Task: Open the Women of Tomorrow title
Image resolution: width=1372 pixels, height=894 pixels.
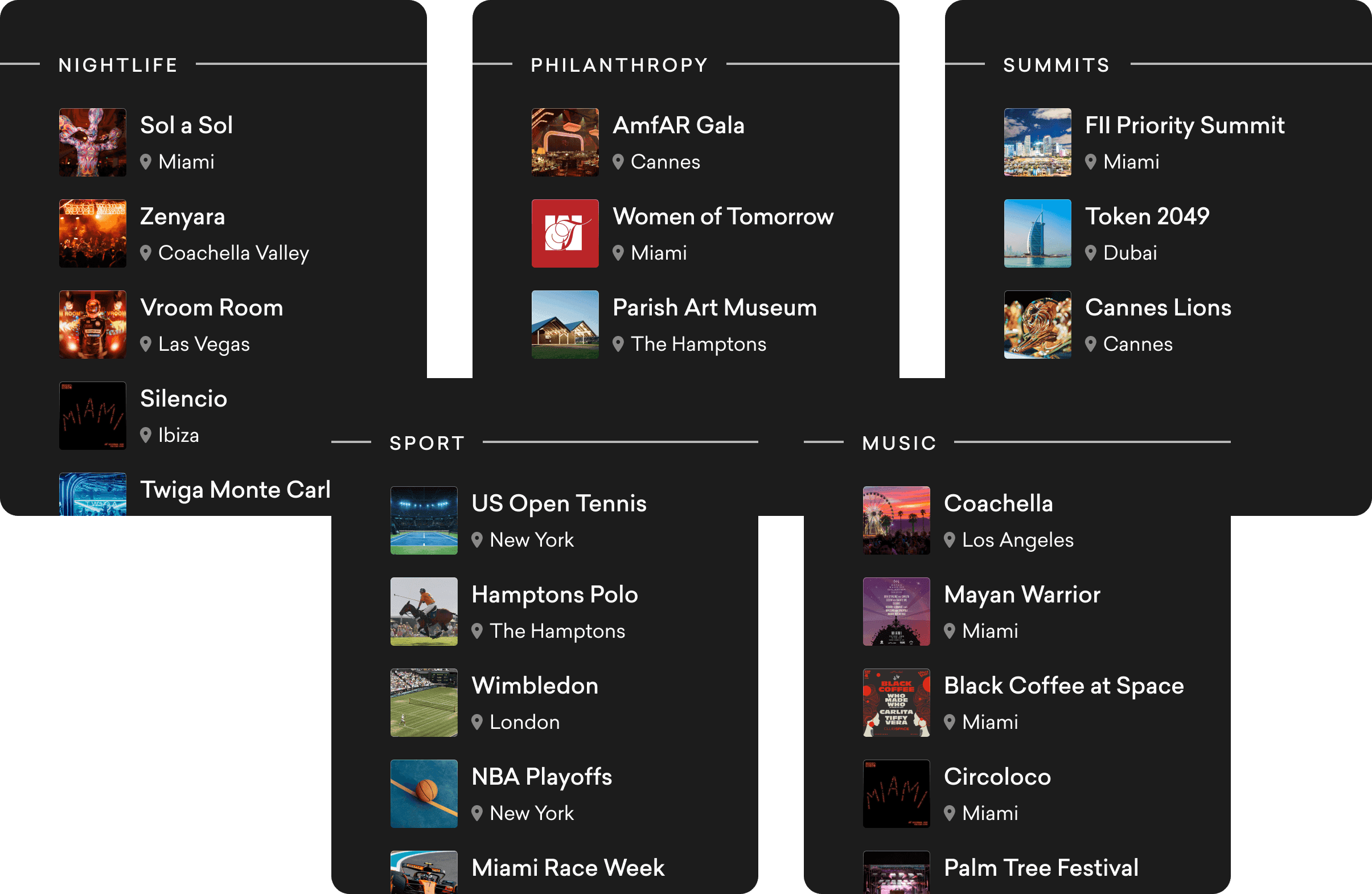Action: pos(723,216)
